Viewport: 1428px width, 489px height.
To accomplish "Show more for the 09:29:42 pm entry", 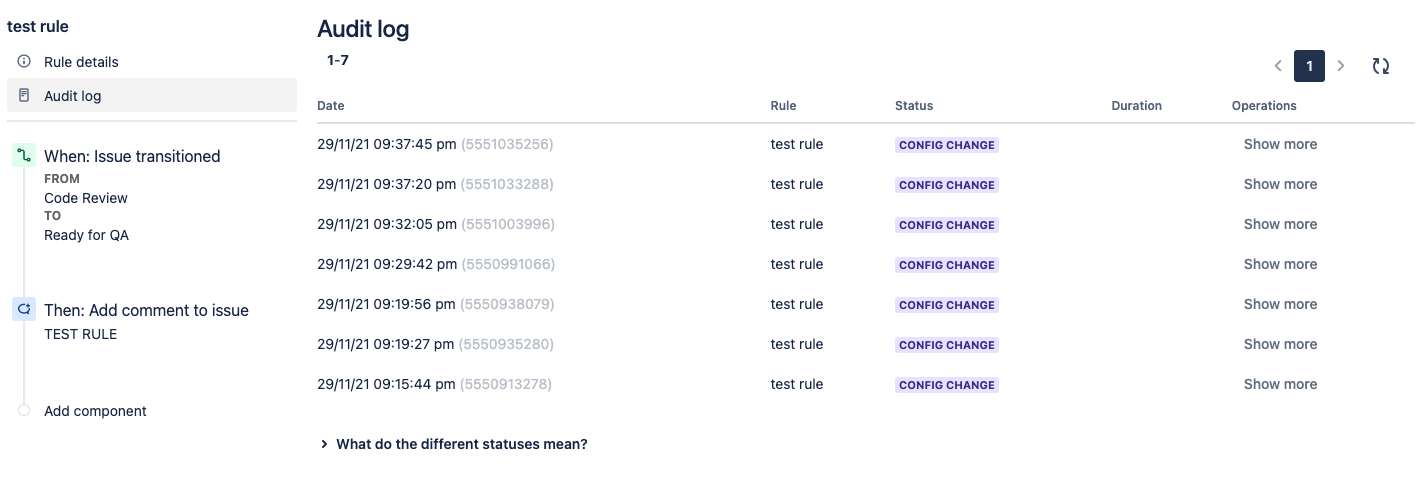I will click(1280, 264).
